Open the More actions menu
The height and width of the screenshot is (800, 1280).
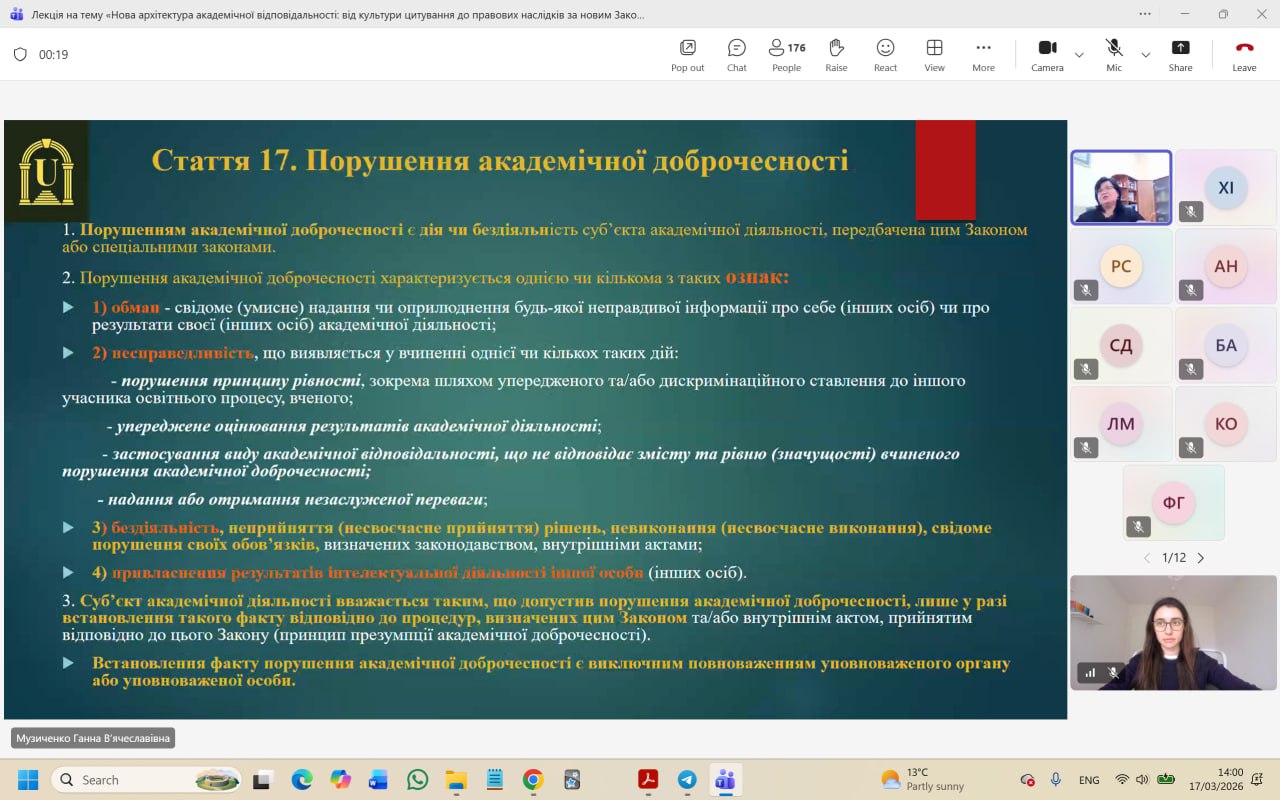coord(983,54)
